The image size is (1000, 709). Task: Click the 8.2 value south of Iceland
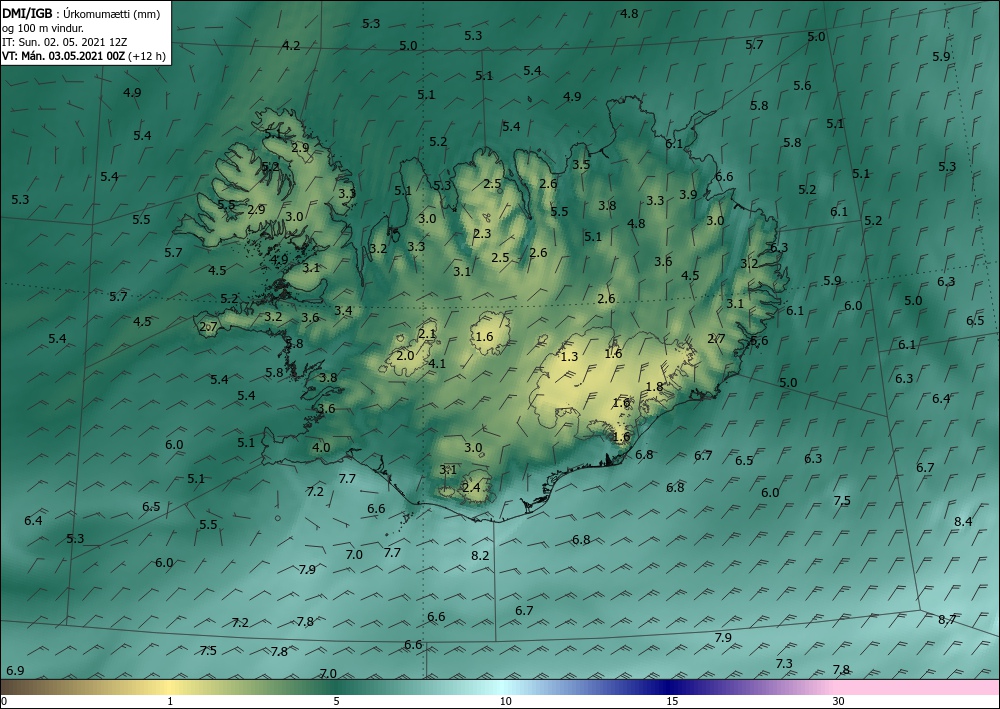[480, 555]
